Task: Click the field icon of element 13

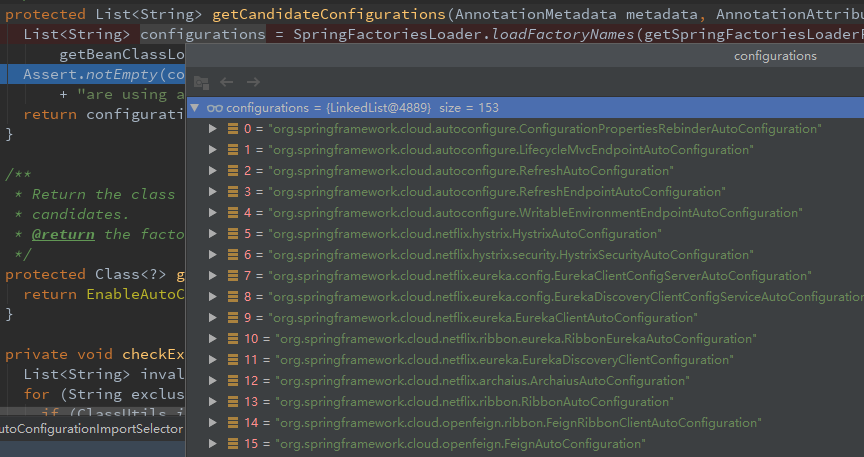Action: coord(233,401)
